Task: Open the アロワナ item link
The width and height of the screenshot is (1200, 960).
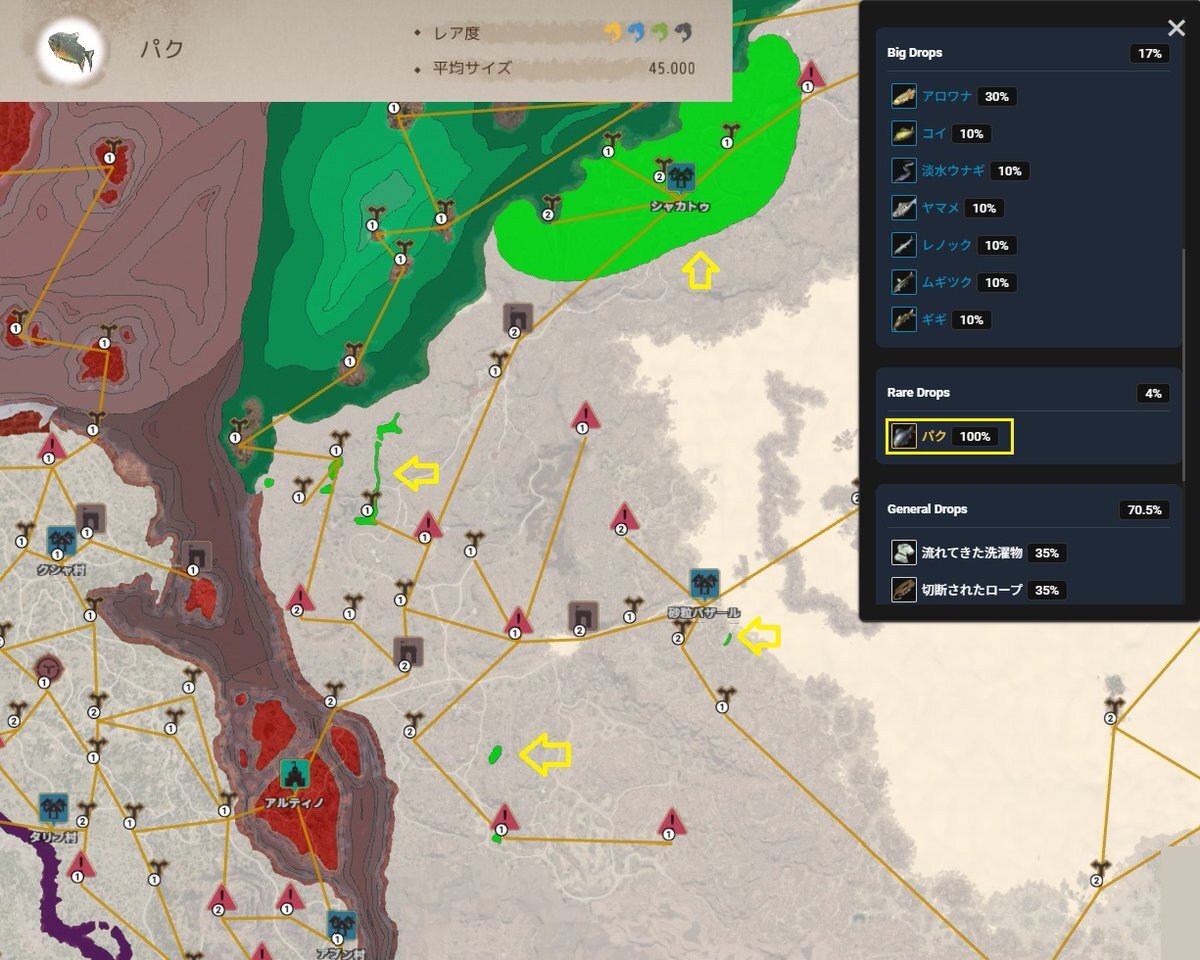Action: click(947, 97)
